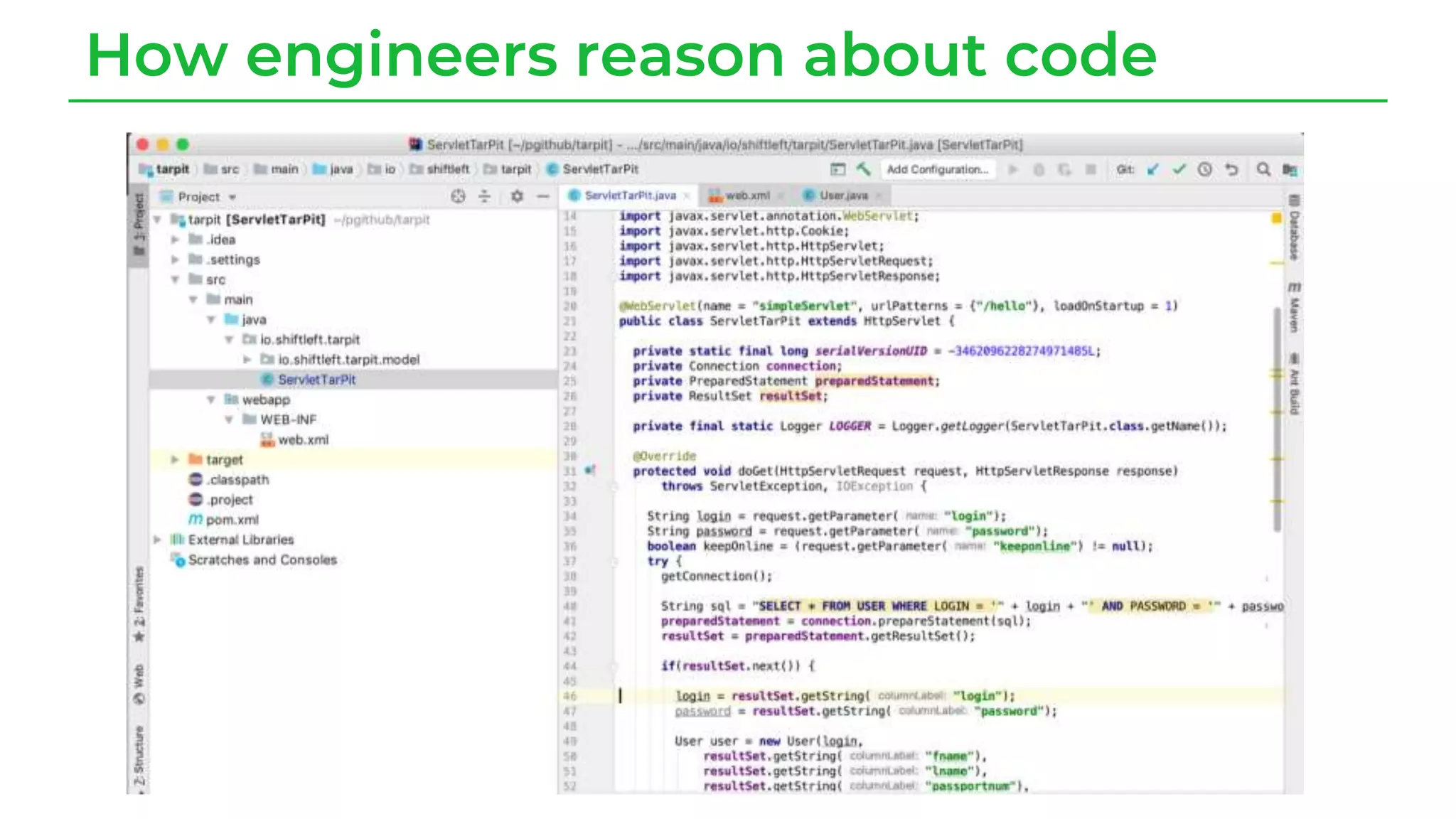Viewport: 1456px width, 819px height.
Task: Expand io.shiftleft.tarpit.model package
Action: click(x=247, y=360)
